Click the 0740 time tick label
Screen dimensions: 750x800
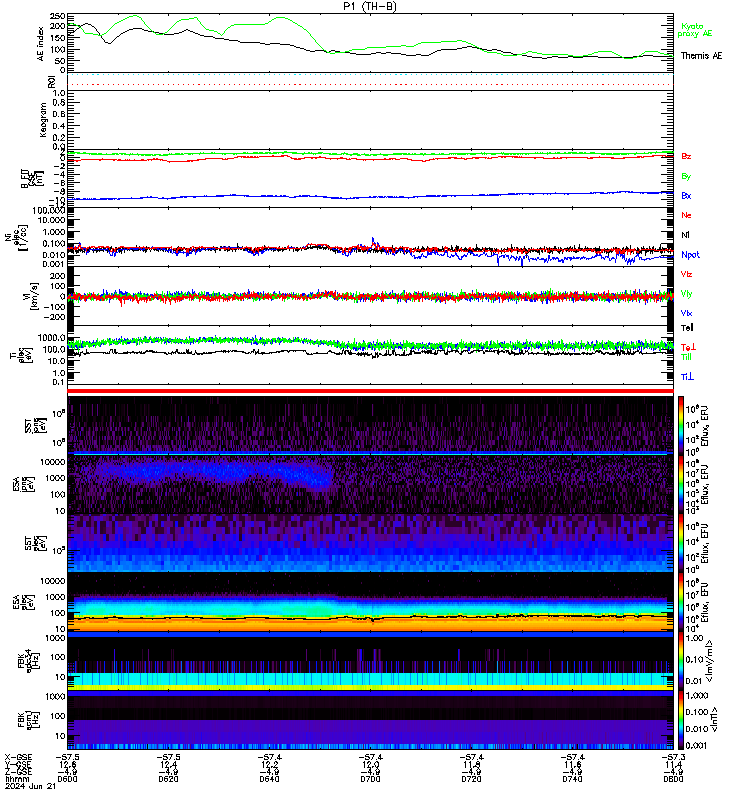[572, 779]
